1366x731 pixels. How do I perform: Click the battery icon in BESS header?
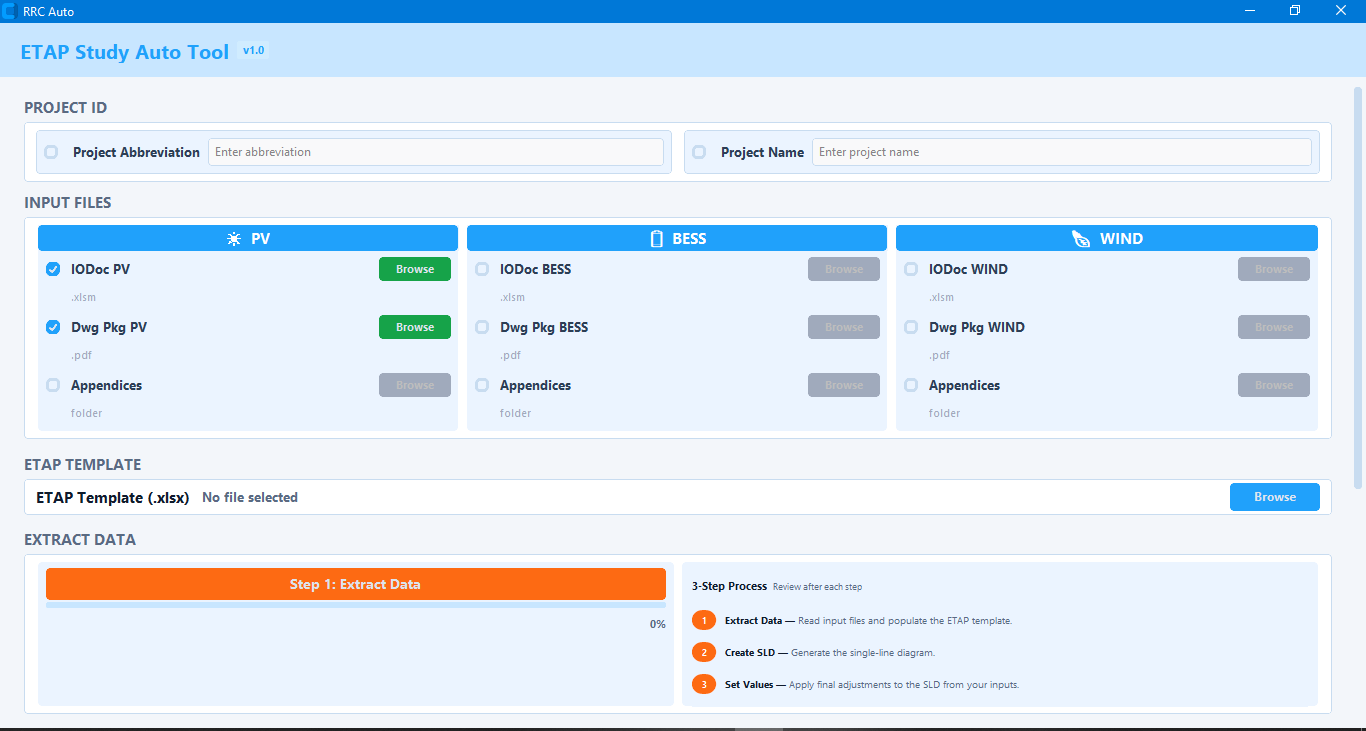657,239
